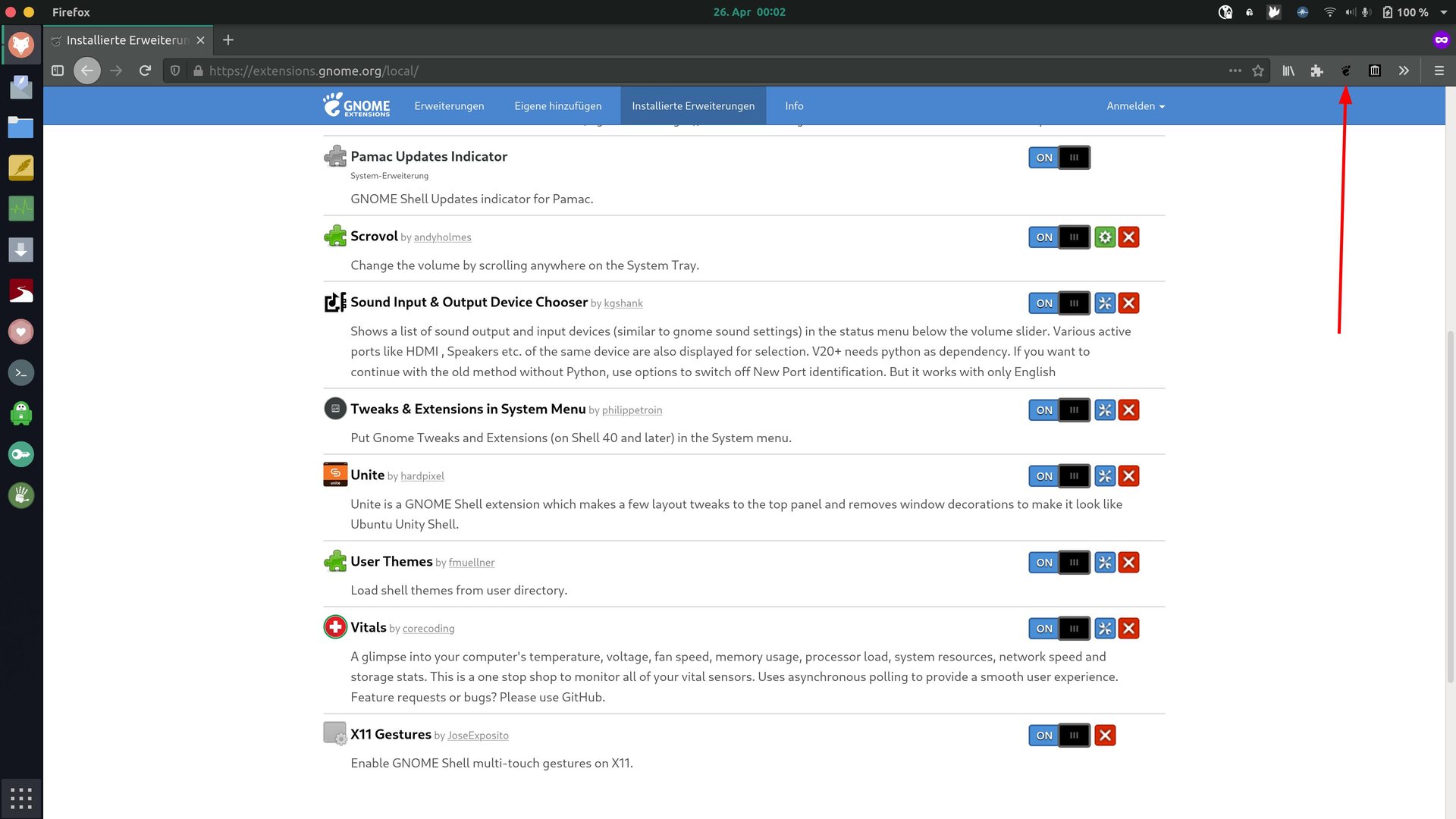Reload the current page
This screenshot has width=1456, height=819.
pos(145,71)
